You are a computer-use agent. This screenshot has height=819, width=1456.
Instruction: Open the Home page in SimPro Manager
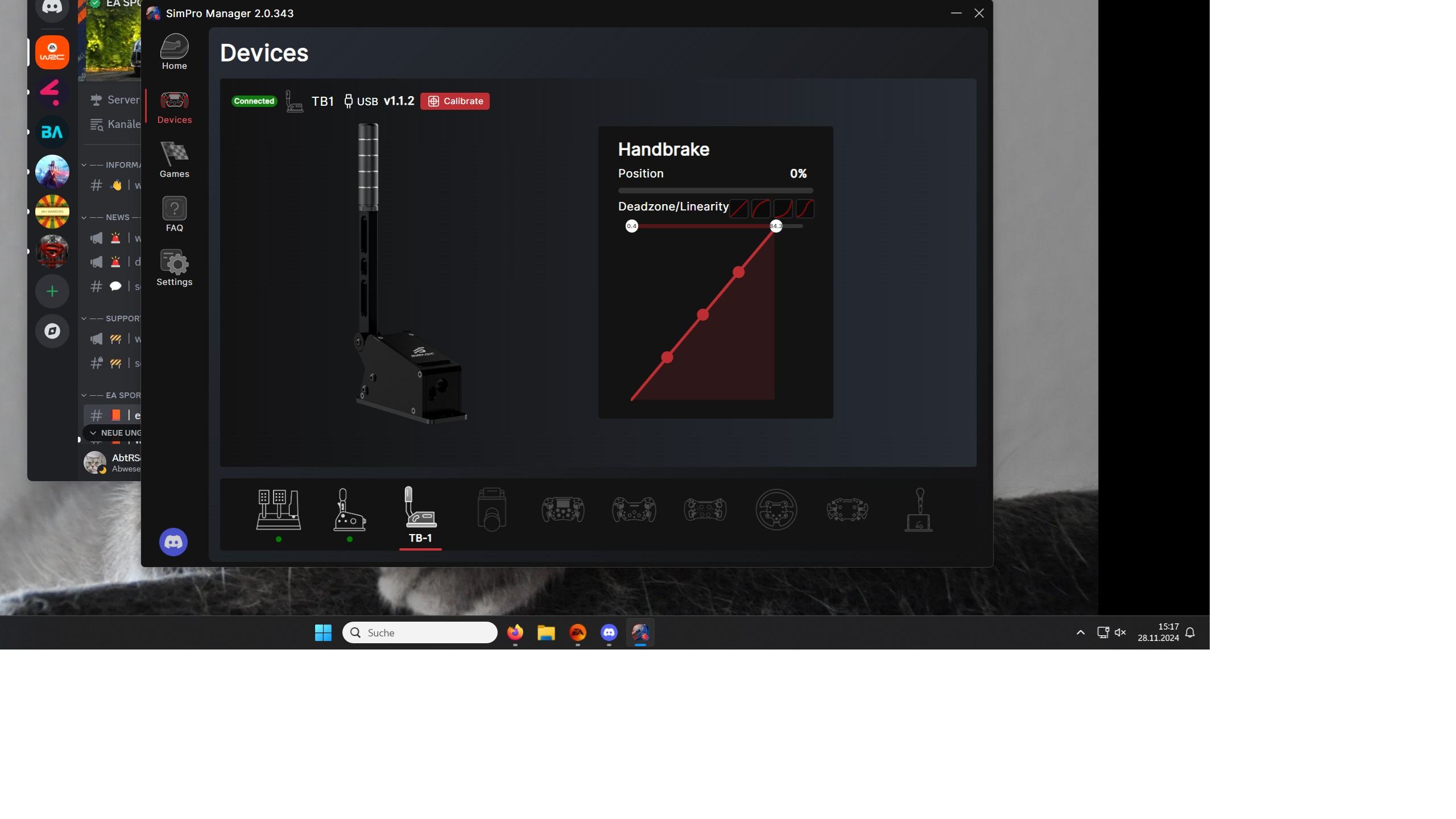(x=174, y=52)
